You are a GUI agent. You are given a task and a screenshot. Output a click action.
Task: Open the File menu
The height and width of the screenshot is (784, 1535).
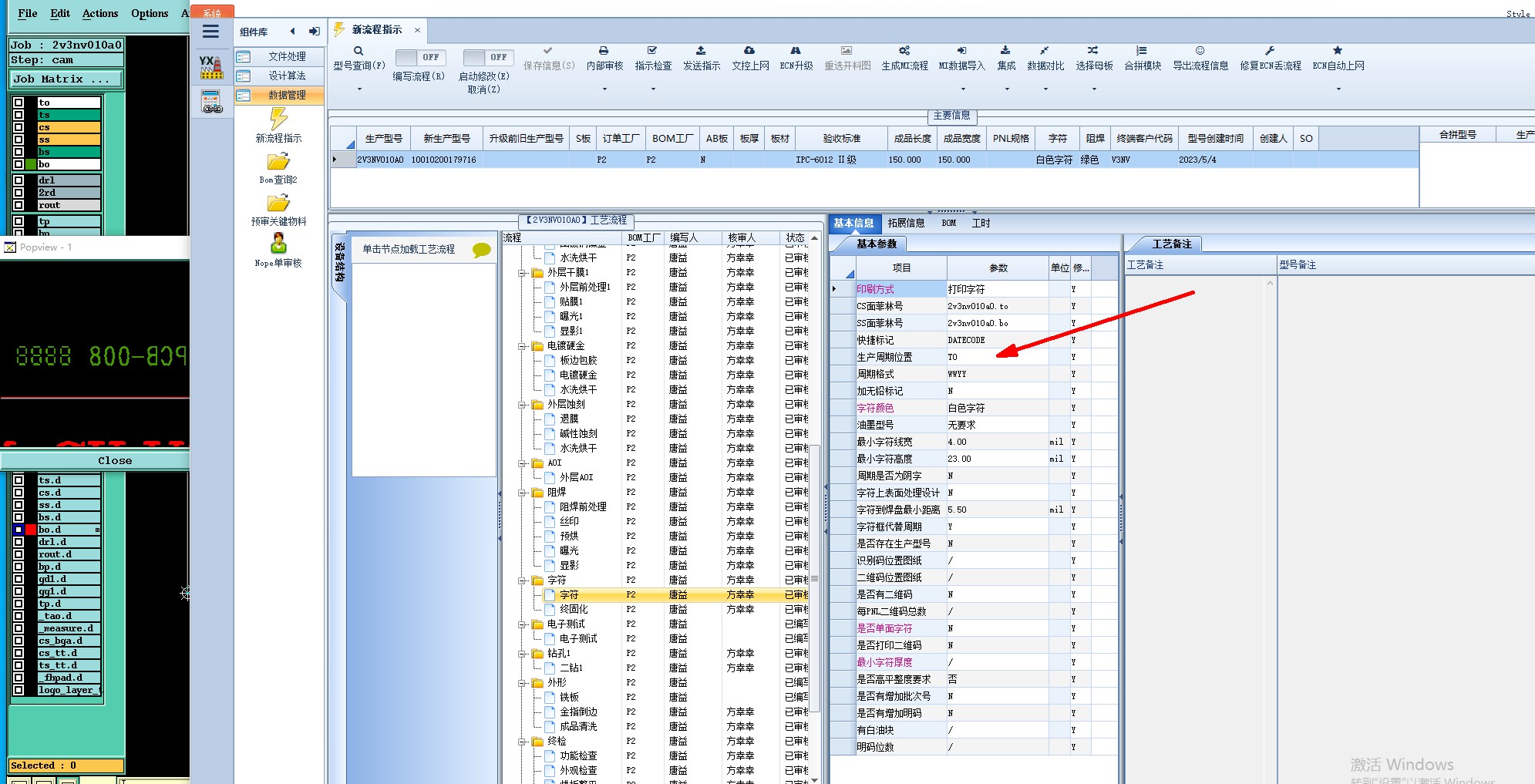click(28, 13)
